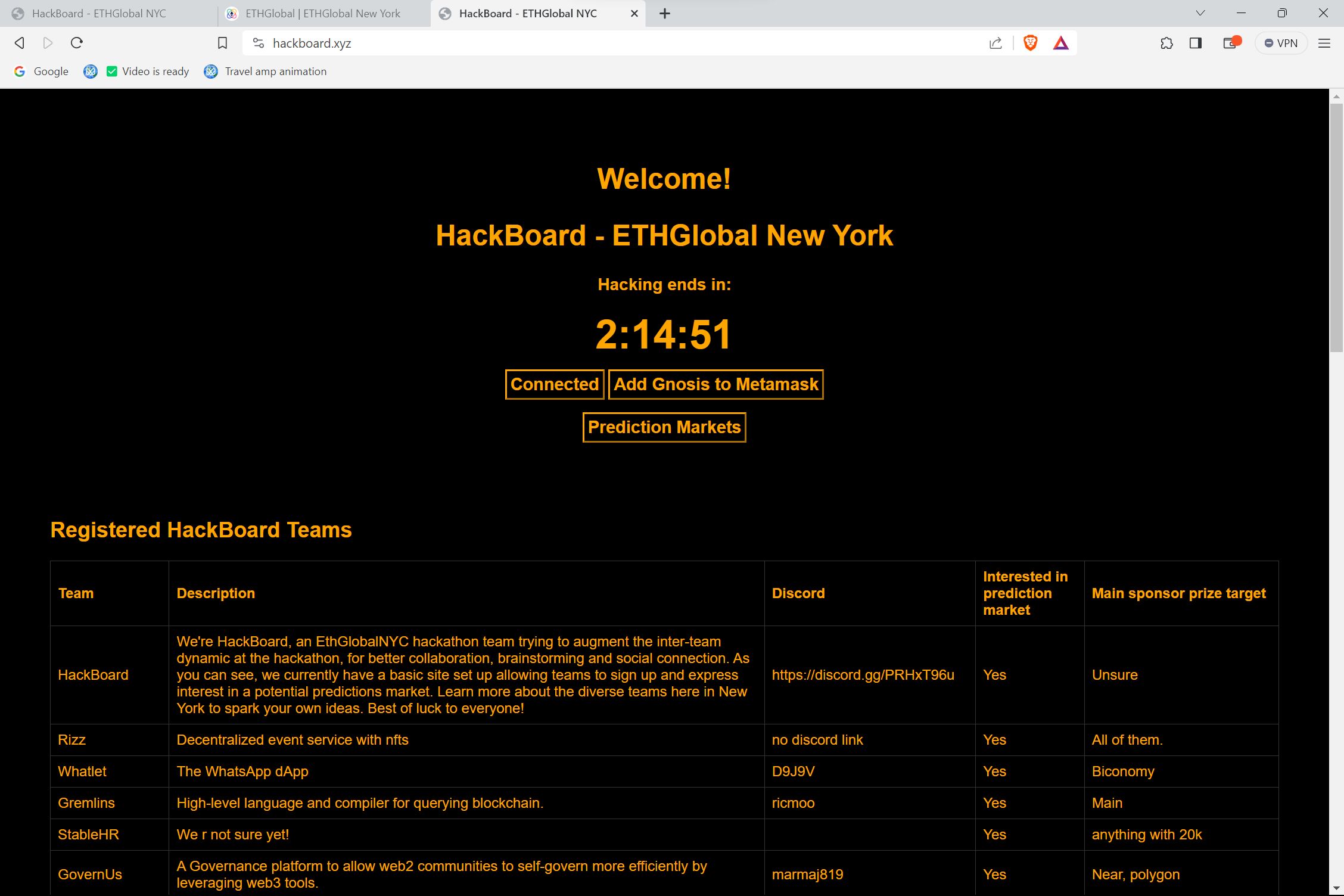Go back using the browser back arrow

20,43
